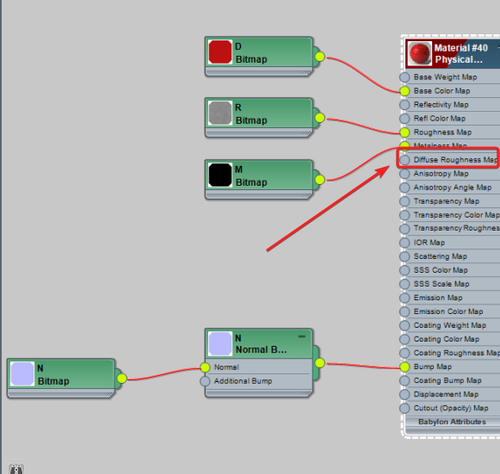Click the 'Diffuse Roughness Map' label text
Screen dimensions: 500x474
point(456,160)
